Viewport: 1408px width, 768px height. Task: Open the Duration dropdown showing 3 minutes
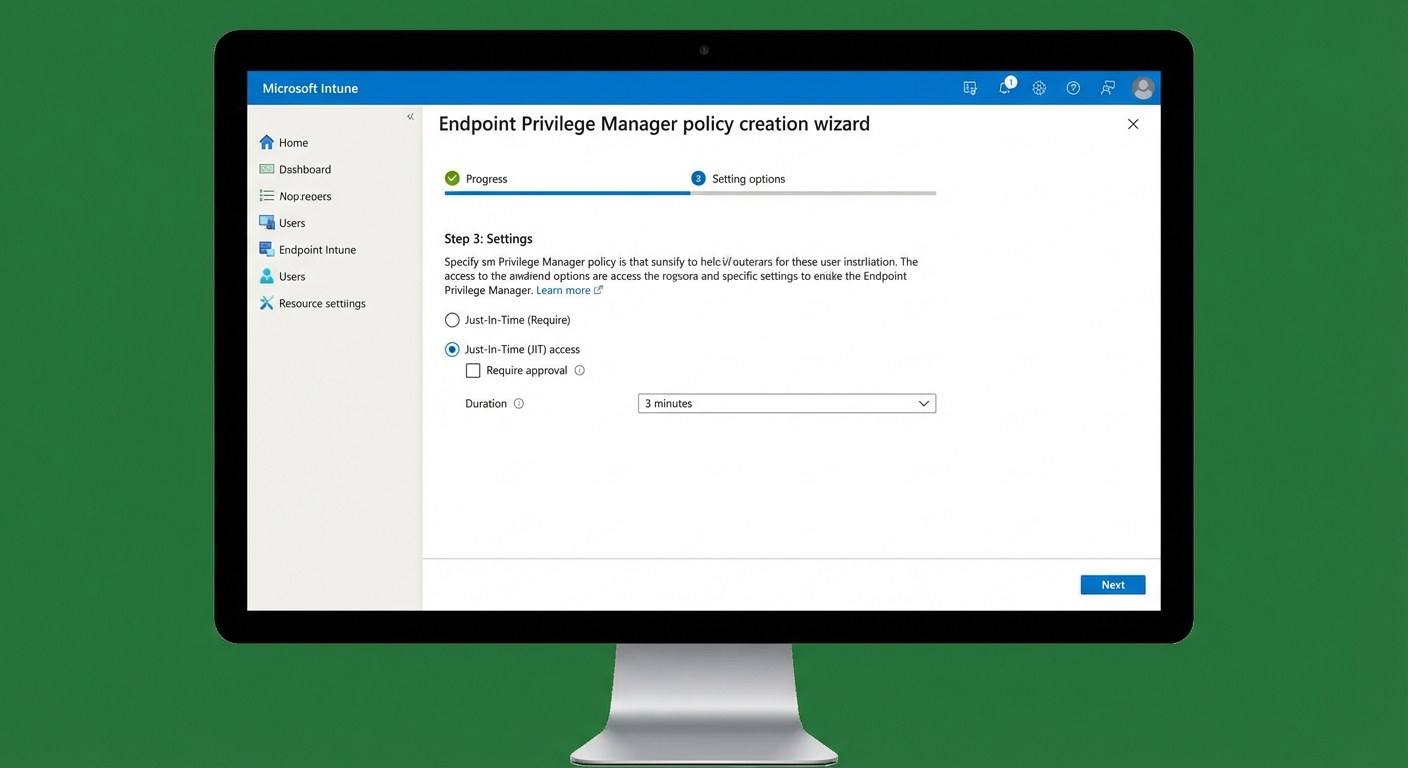point(787,404)
